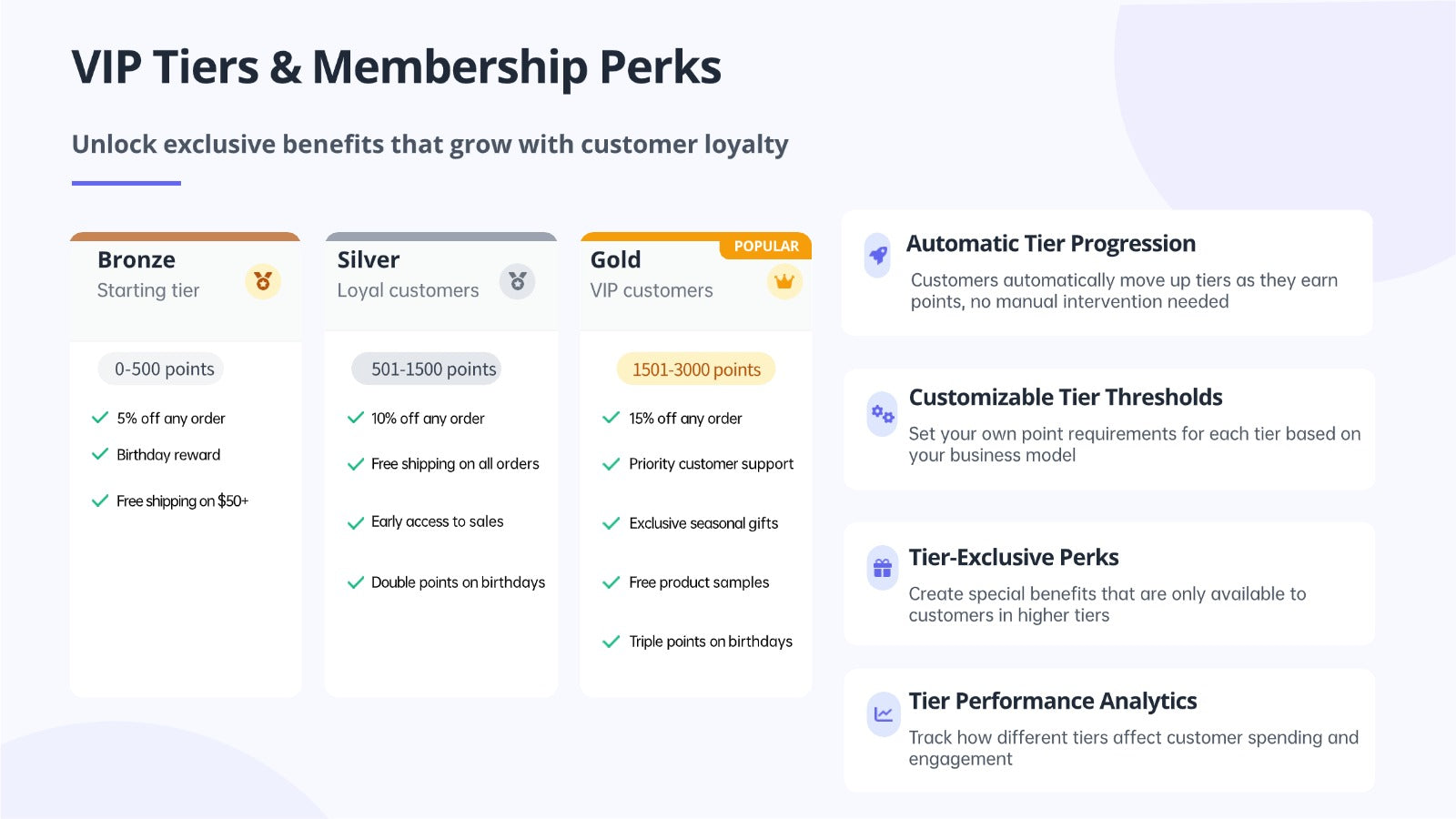Select the 0-500 points pill
The image size is (1456, 819).
[161, 369]
